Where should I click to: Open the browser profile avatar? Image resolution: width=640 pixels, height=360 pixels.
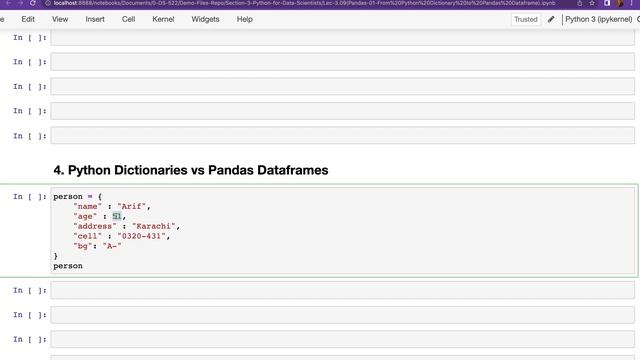[x=620, y=3]
